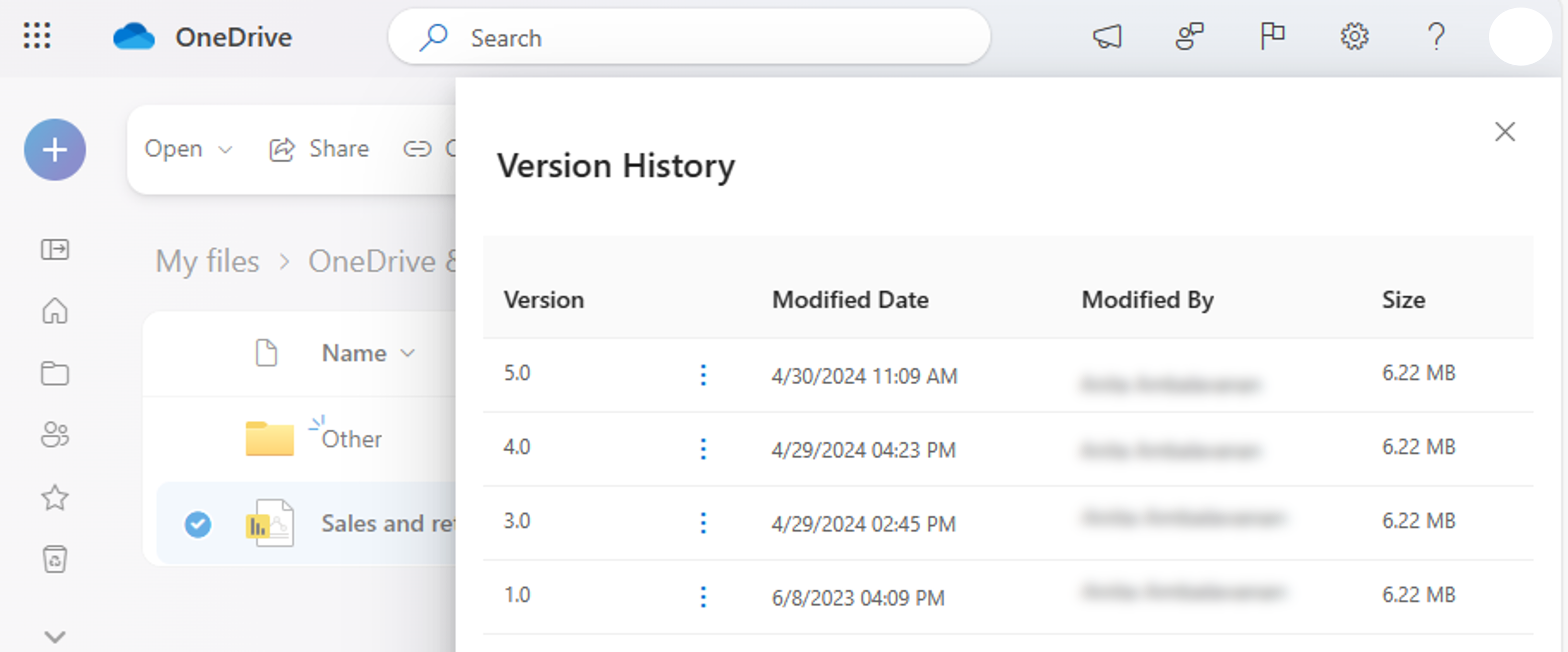The height and width of the screenshot is (652, 1568).
Task: Close the Version History panel
Action: tap(1504, 132)
